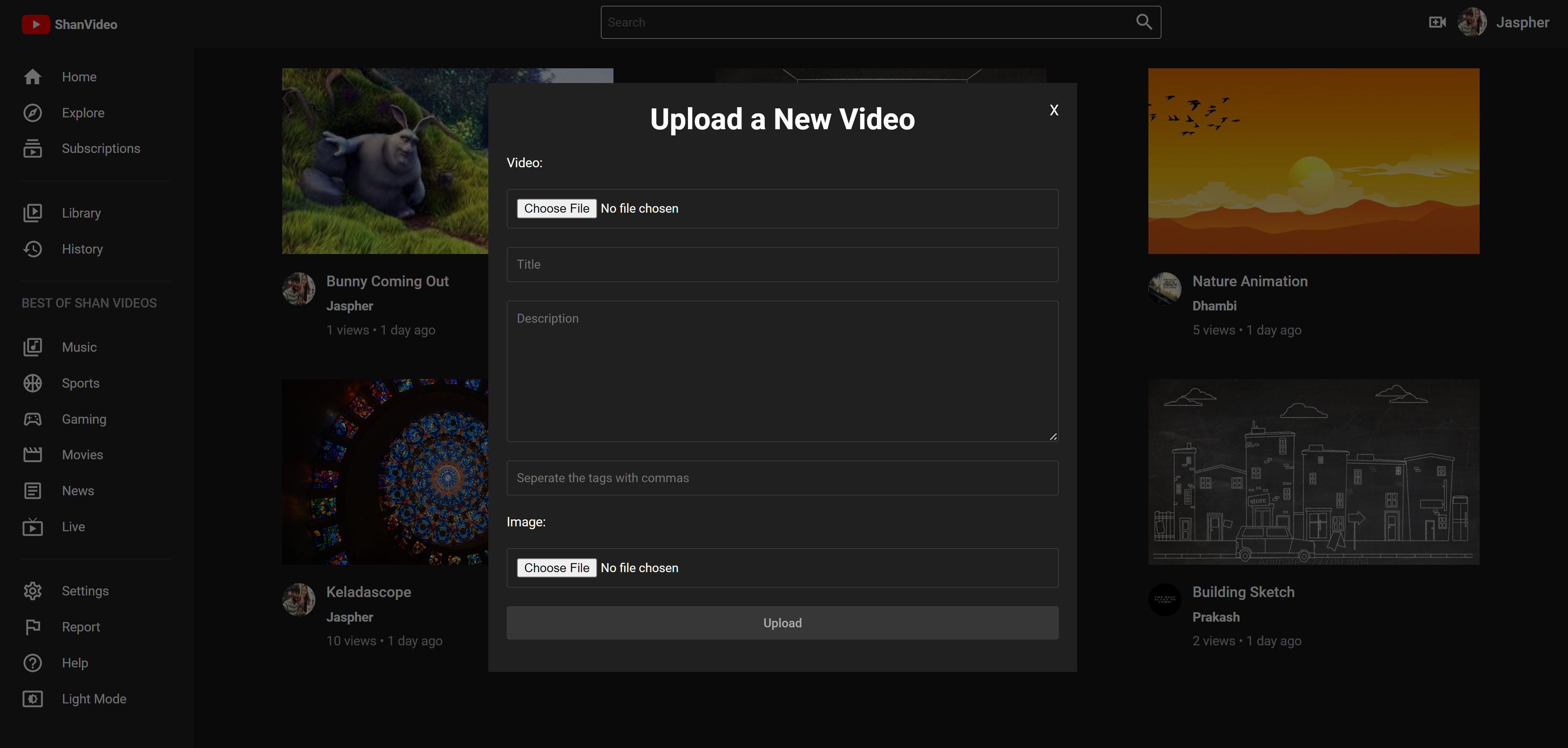Select the Explore compass icon
The height and width of the screenshot is (748, 1568).
33,112
